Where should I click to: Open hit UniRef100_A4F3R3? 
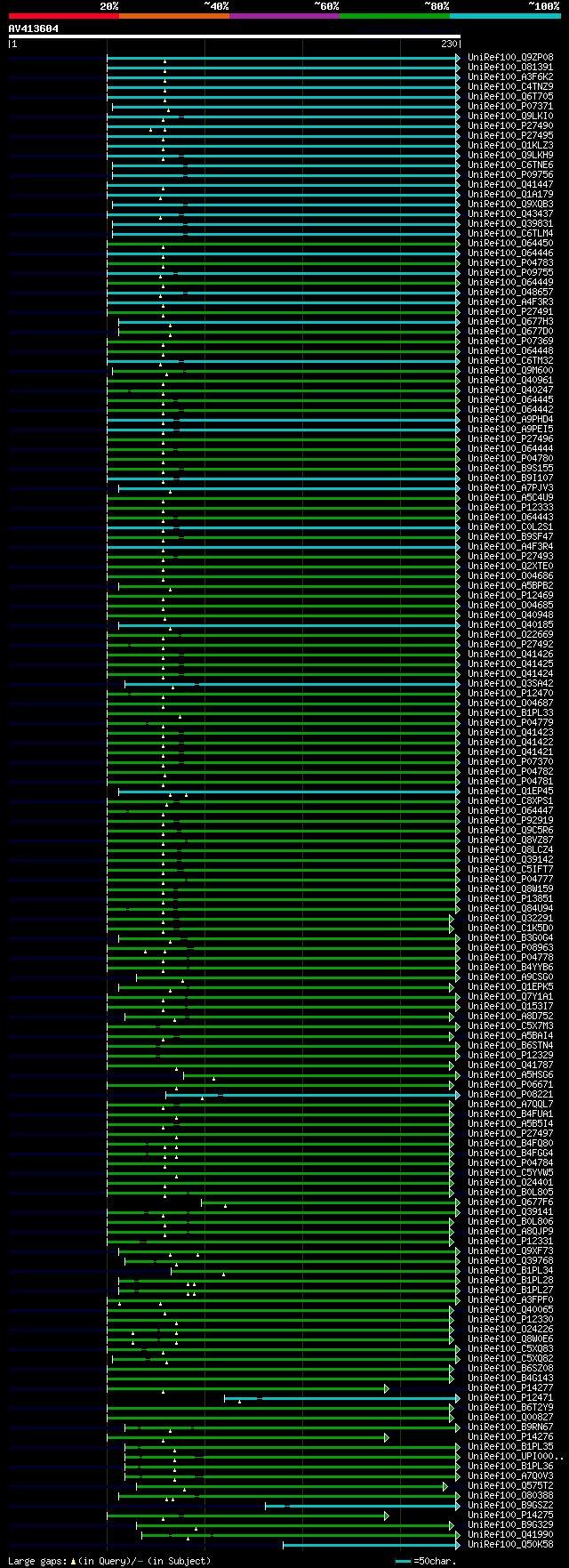510,302
